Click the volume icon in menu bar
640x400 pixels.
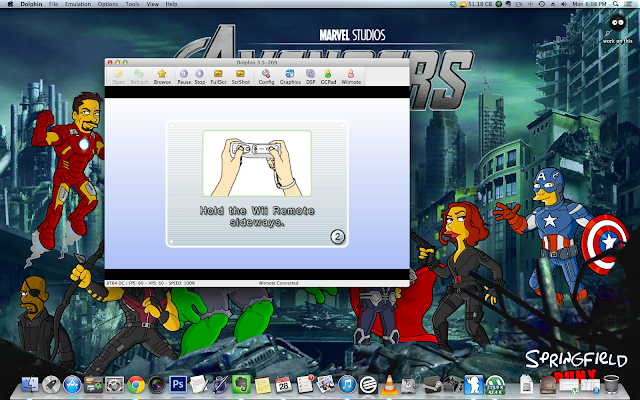(x=564, y=4)
